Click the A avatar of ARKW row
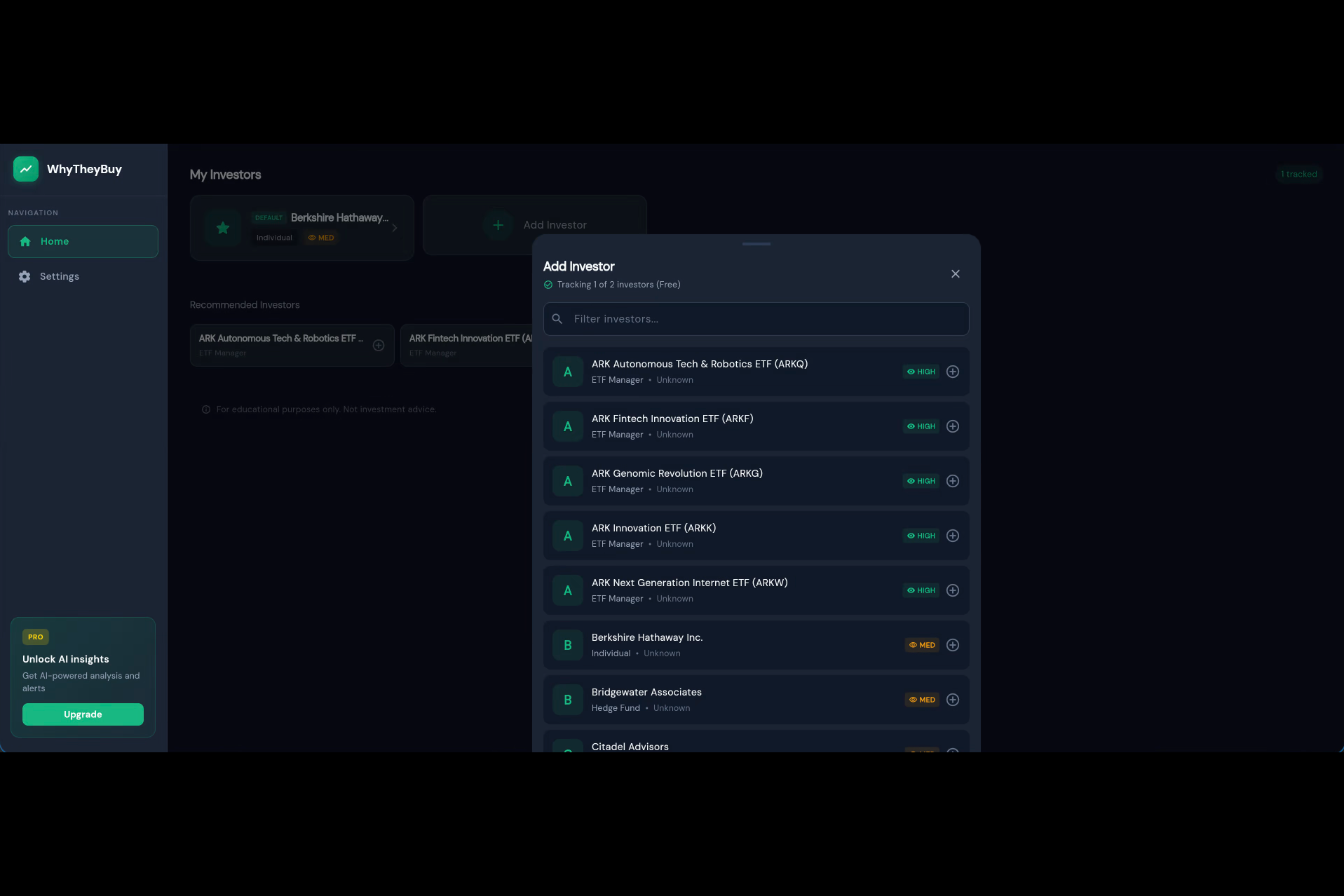 pyautogui.click(x=567, y=590)
